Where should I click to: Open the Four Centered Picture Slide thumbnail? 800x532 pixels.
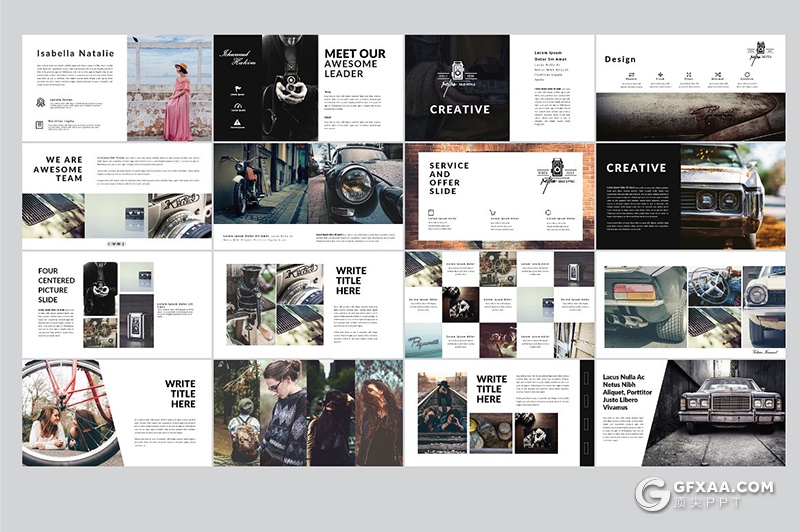[x=117, y=305]
